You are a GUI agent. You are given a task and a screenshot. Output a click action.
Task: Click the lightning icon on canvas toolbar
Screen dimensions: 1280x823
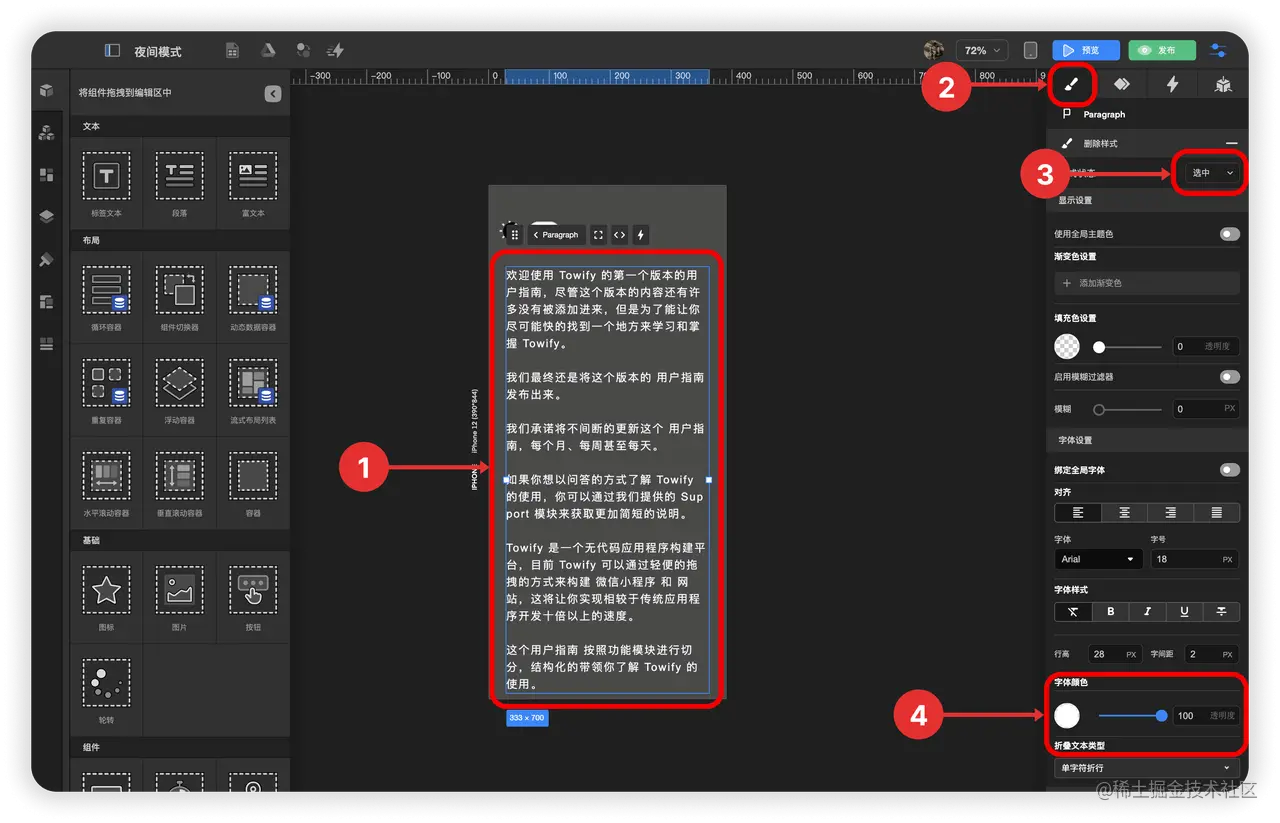coord(641,235)
